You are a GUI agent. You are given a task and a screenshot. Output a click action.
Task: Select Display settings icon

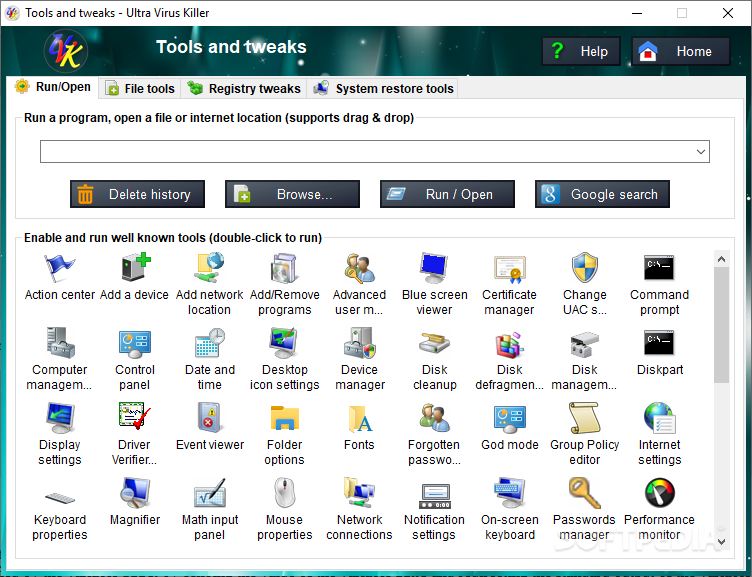59,418
